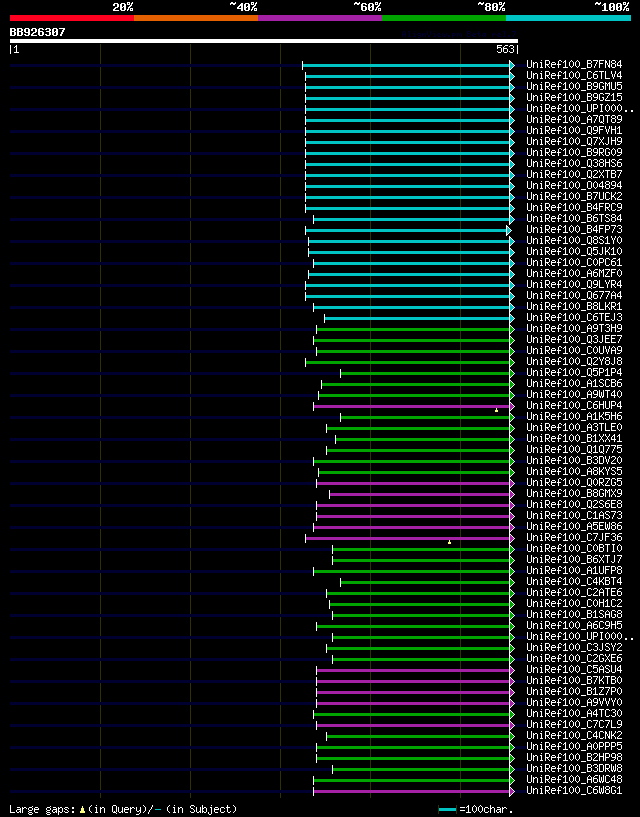Select the UniRef100_A6MZF0 label
Screen dimensions: 640x817
[x=574, y=274]
